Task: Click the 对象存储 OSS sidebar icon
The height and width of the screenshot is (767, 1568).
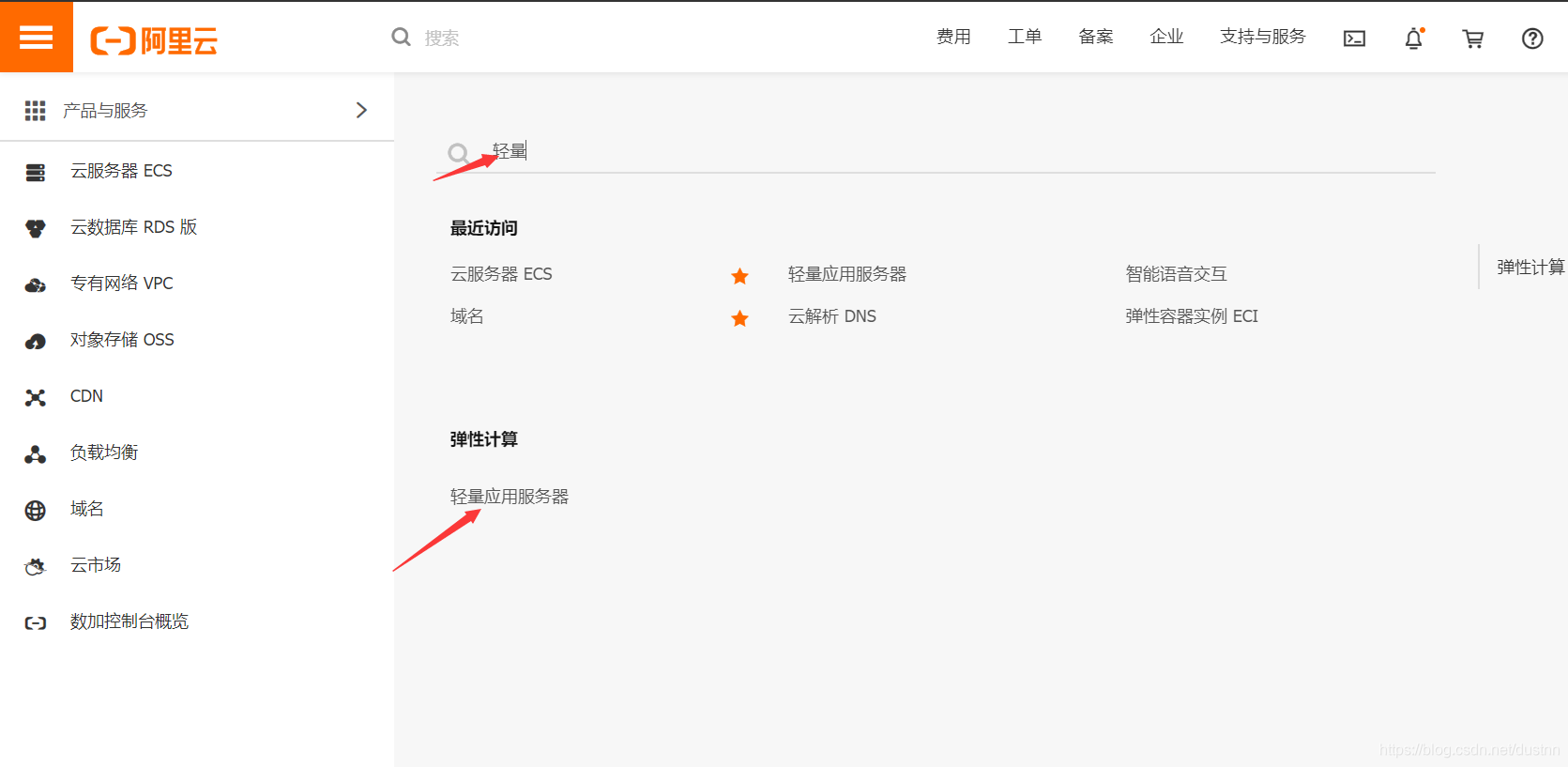Action: coord(35,341)
